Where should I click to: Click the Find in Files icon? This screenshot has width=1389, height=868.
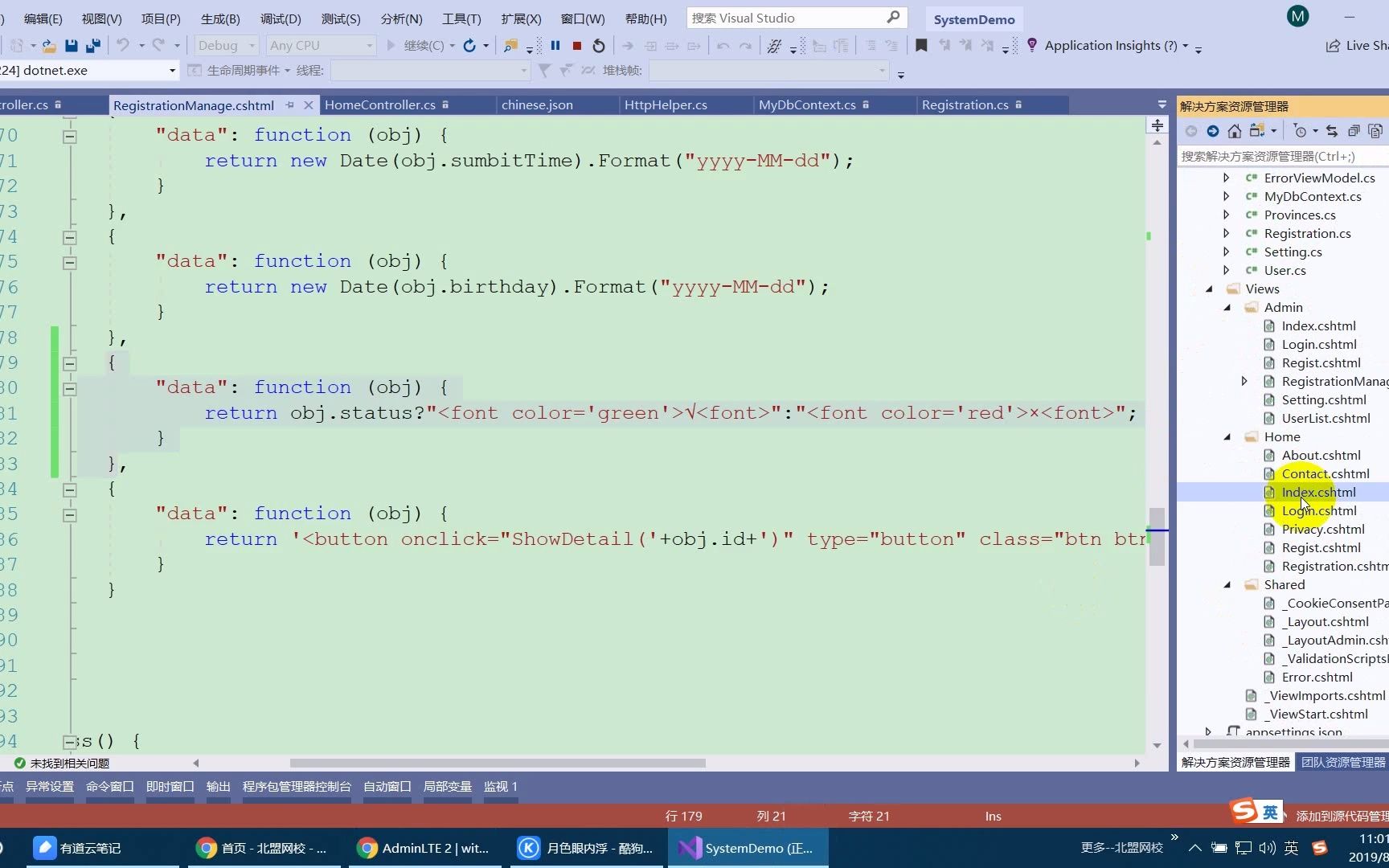pos(510,46)
